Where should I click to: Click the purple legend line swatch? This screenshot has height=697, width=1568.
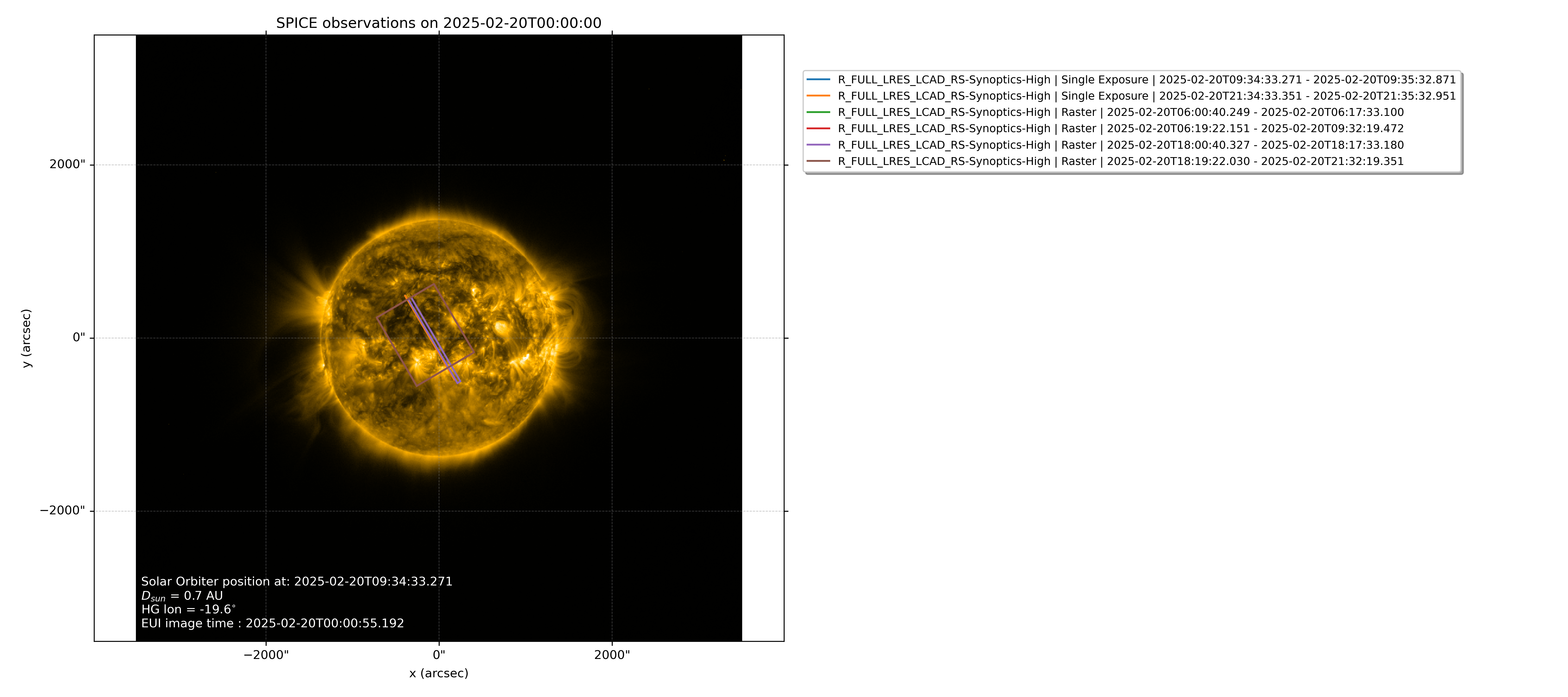pyautogui.click(x=818, y=145)
